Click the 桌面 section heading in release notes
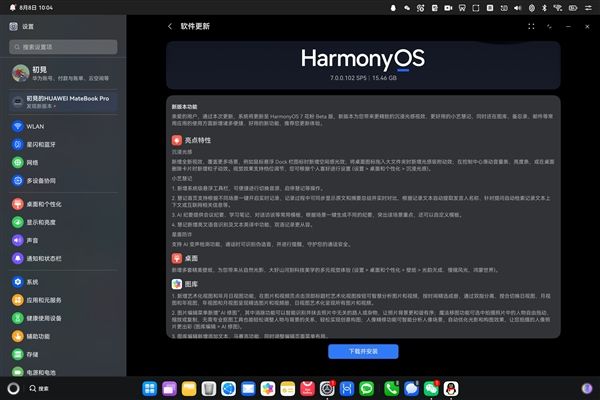The width and height of the screenshot is (600, 400). tap(191, 258)
